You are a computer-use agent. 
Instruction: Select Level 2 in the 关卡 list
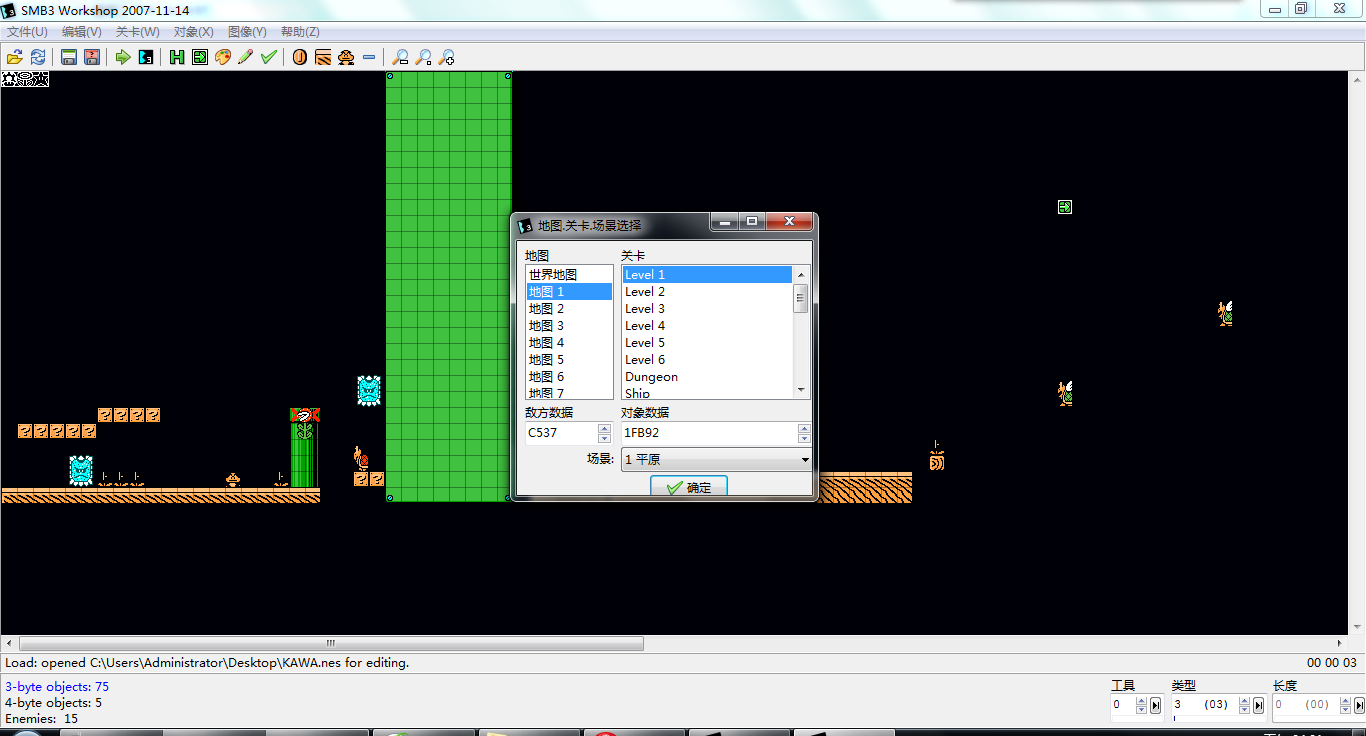coord(707,292)
